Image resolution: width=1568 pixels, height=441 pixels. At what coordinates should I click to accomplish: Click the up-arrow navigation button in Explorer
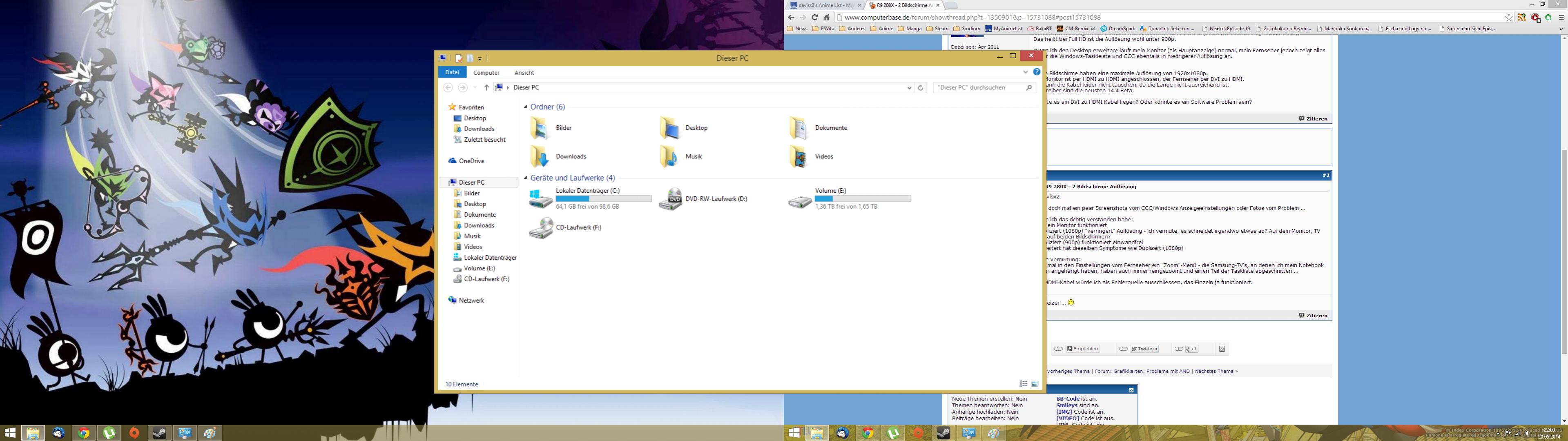pos(486,88)
